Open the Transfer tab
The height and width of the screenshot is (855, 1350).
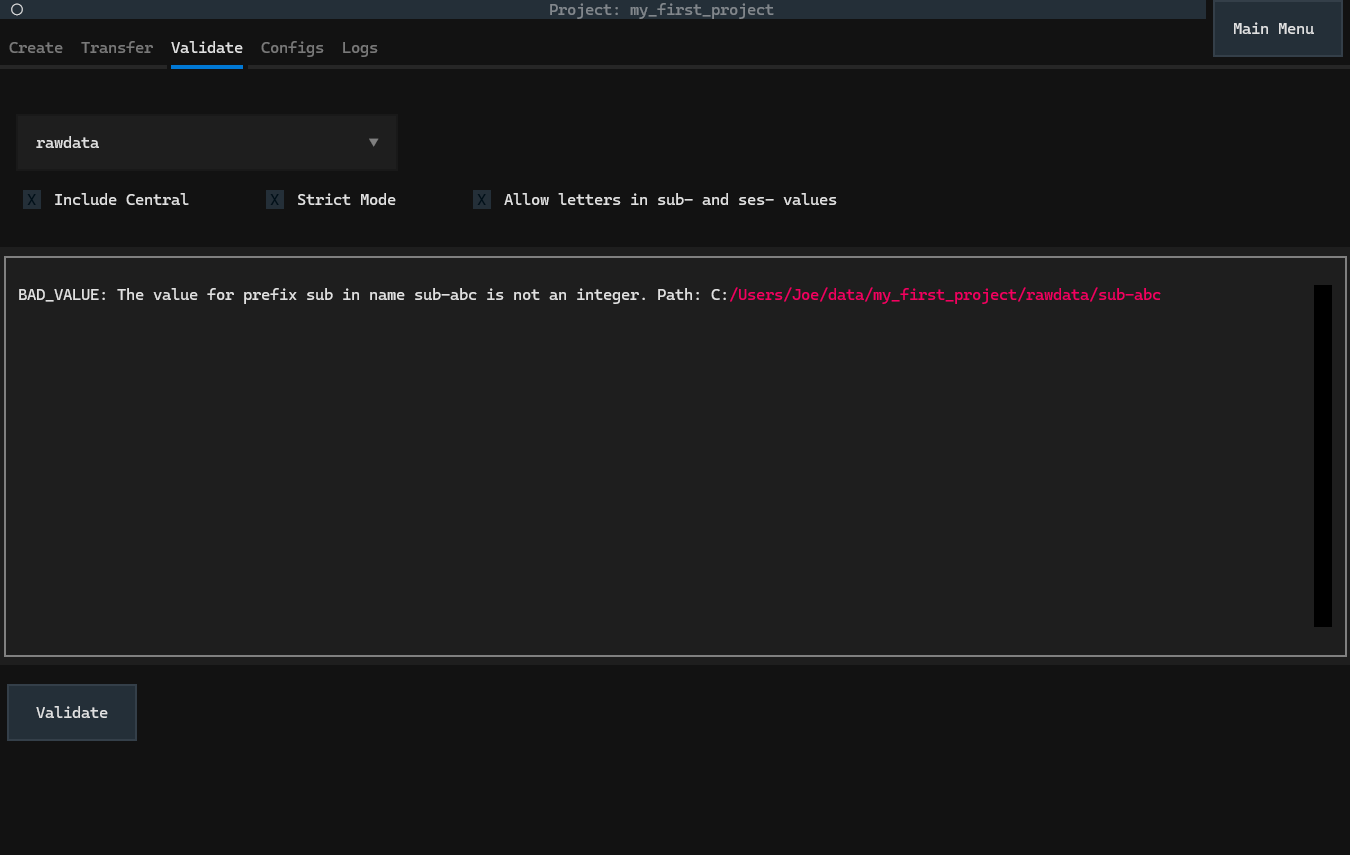[x=117, y=48]
